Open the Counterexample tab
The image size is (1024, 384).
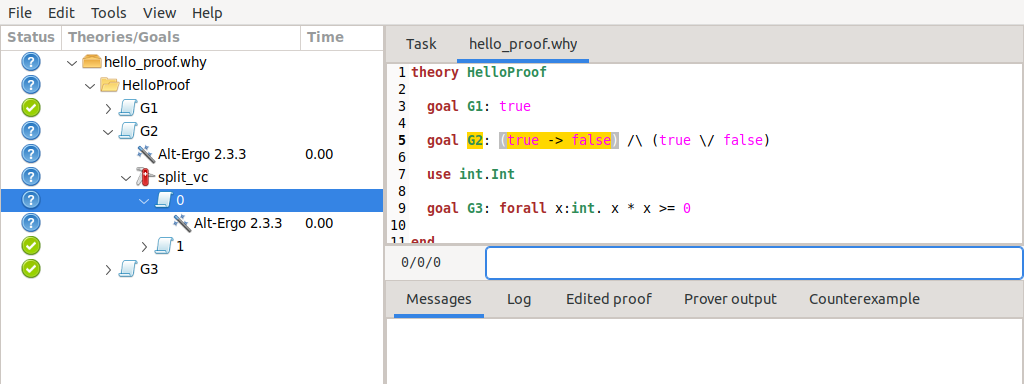(x=864, y=299)
